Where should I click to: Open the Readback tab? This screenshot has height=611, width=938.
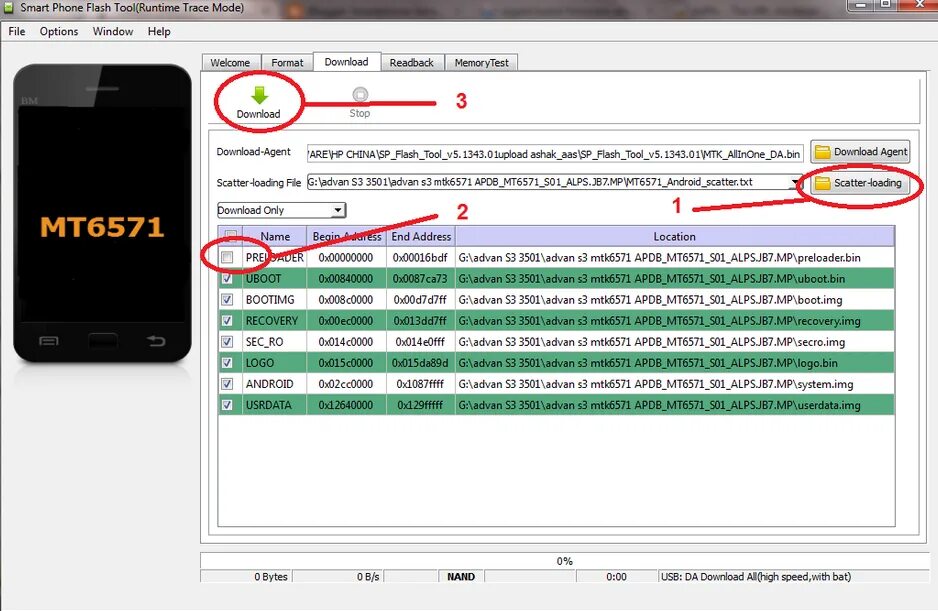[413, 62]
